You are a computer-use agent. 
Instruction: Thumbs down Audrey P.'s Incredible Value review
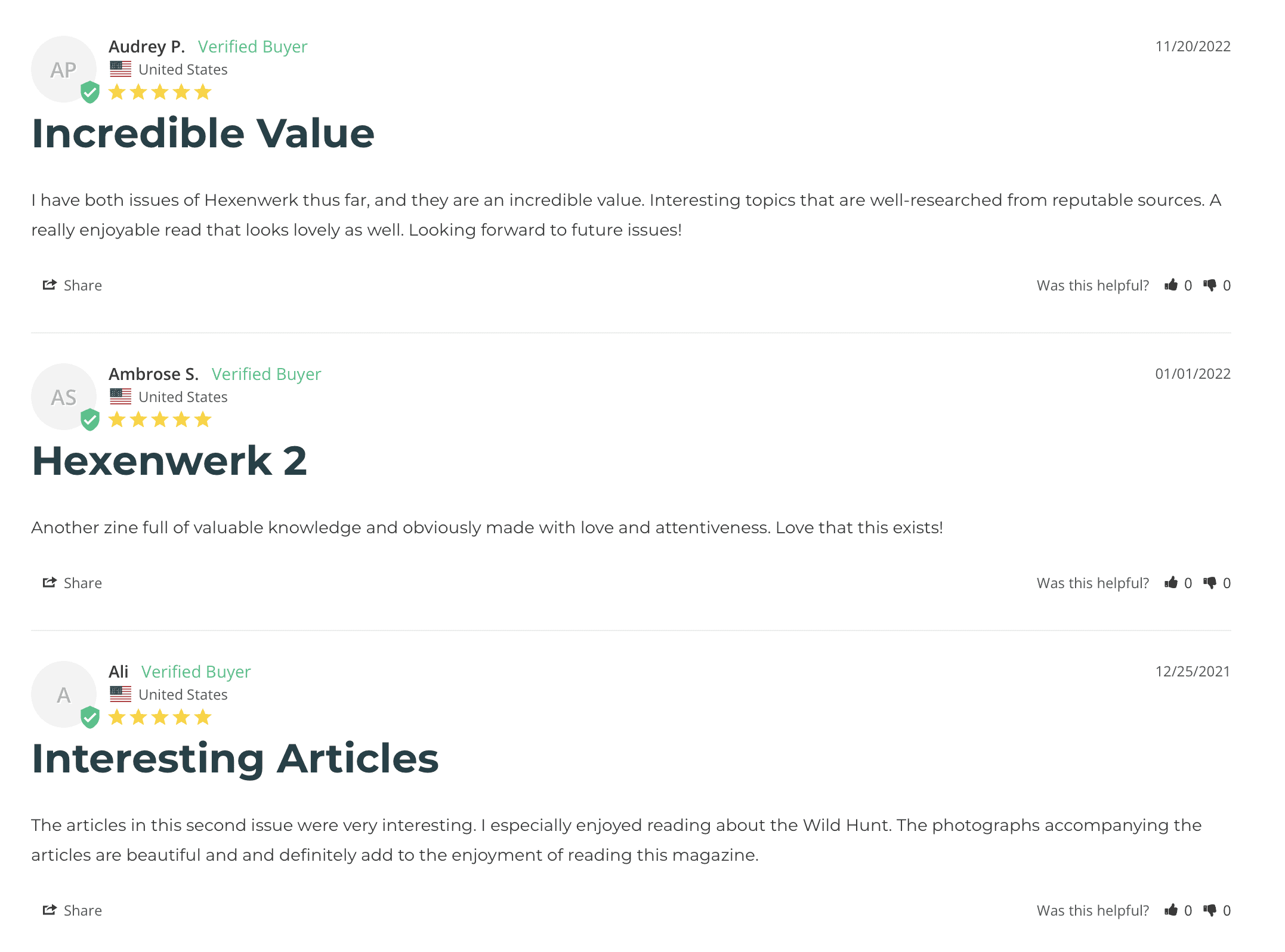(1210, 285)
